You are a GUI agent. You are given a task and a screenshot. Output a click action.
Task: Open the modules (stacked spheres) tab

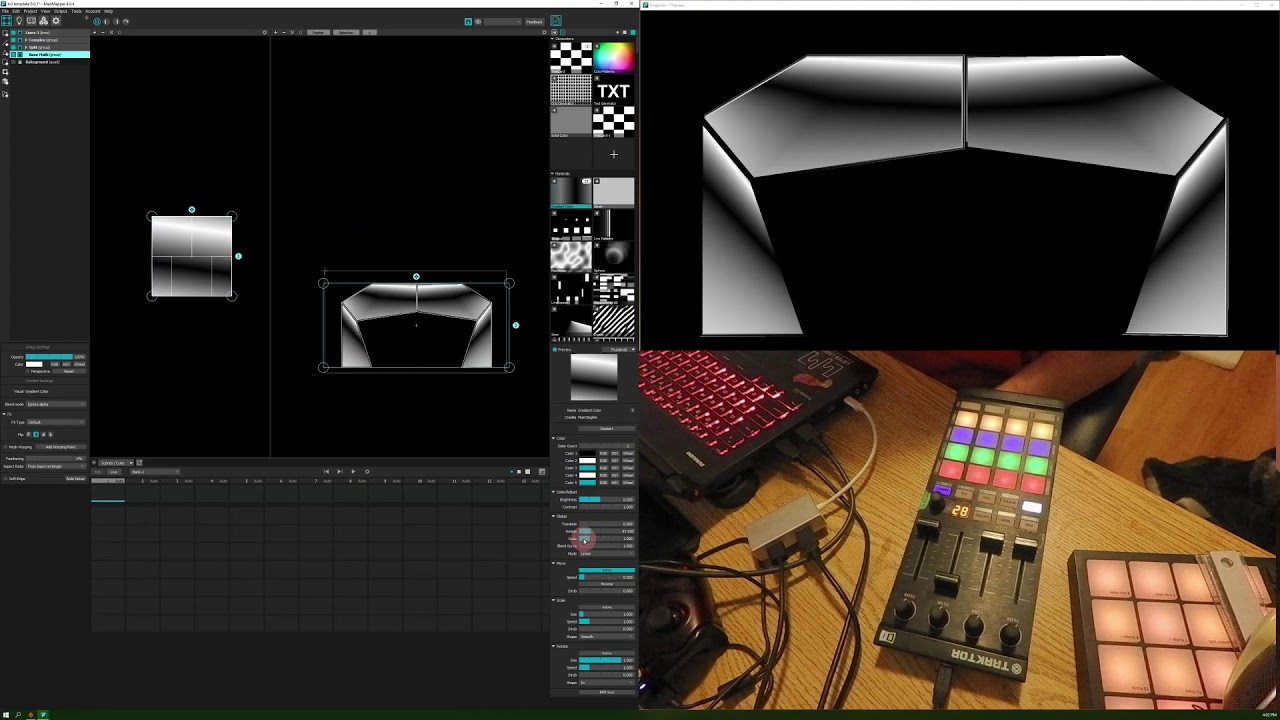pyautogui.click(x=43, y=20)
